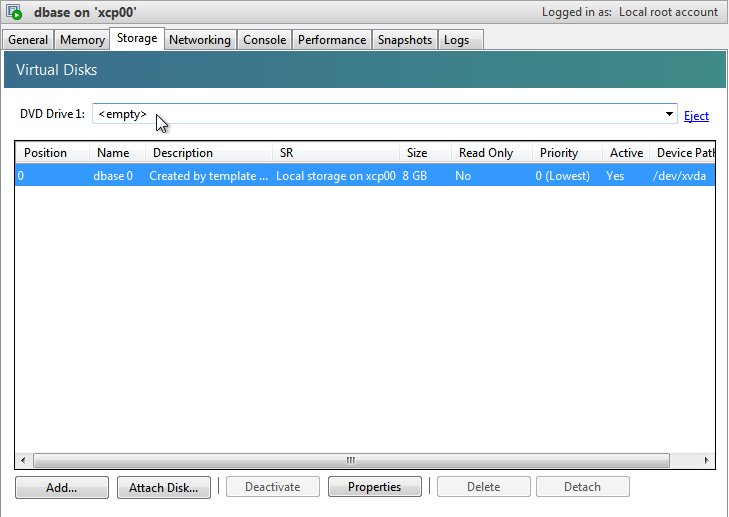The image size is (729, 517).
Task: Click the horizontal scrollbar thumb
Action: click(x=351, y=460)
